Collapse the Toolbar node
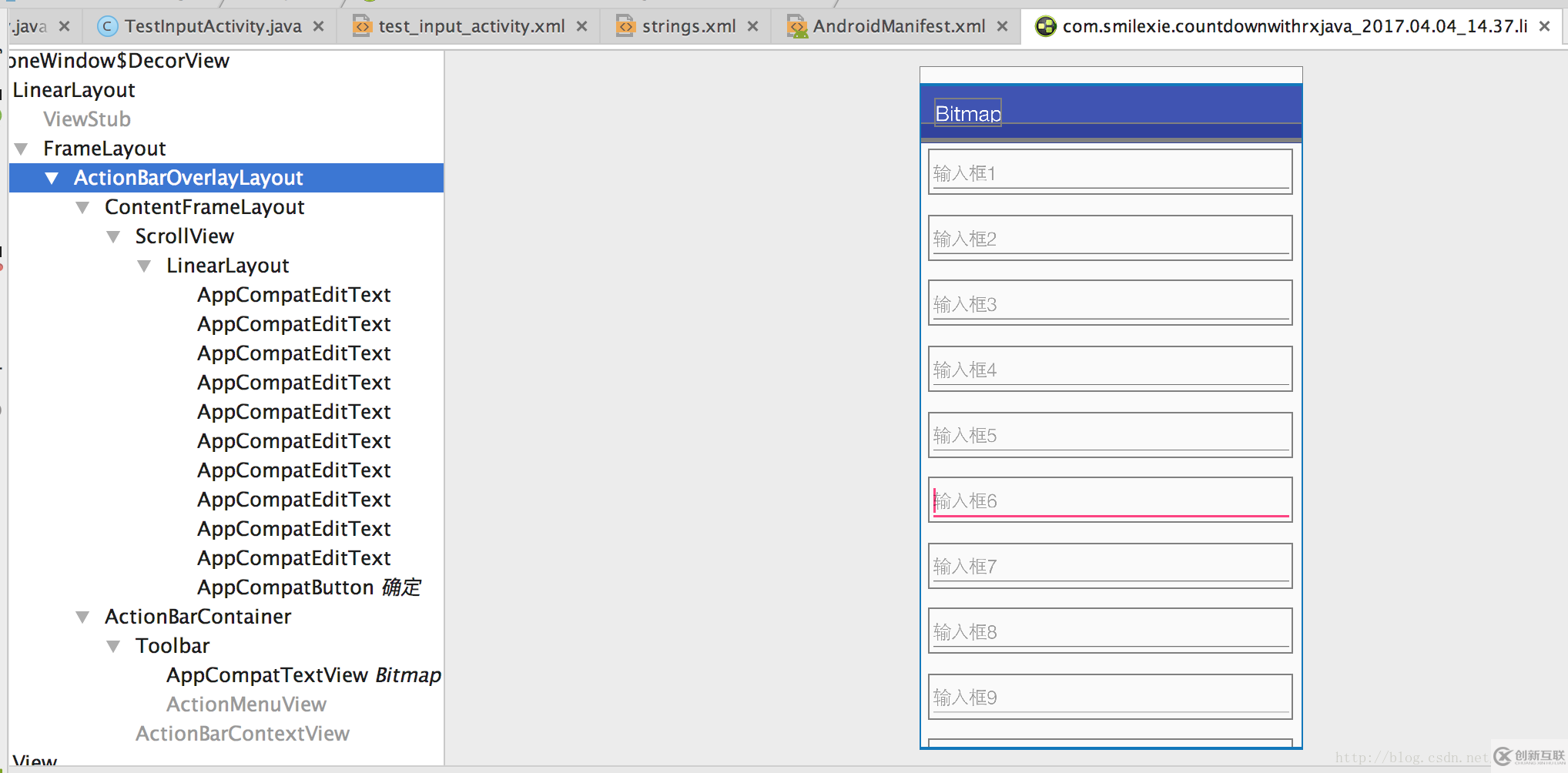Image resolution: width=1568 pixels, height=773 pixels. click(x=113, y=646)
